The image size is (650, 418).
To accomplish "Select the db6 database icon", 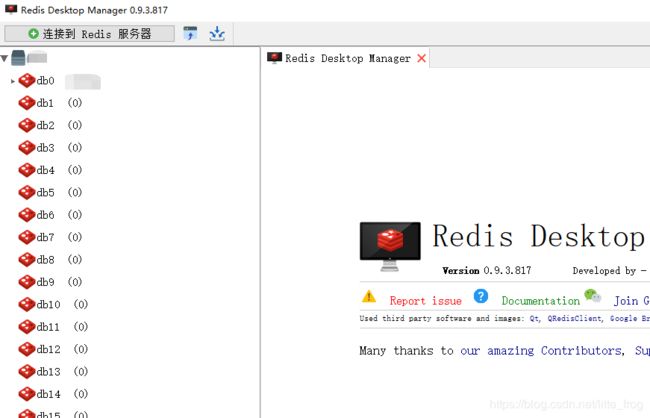I will tap(27, 215).
